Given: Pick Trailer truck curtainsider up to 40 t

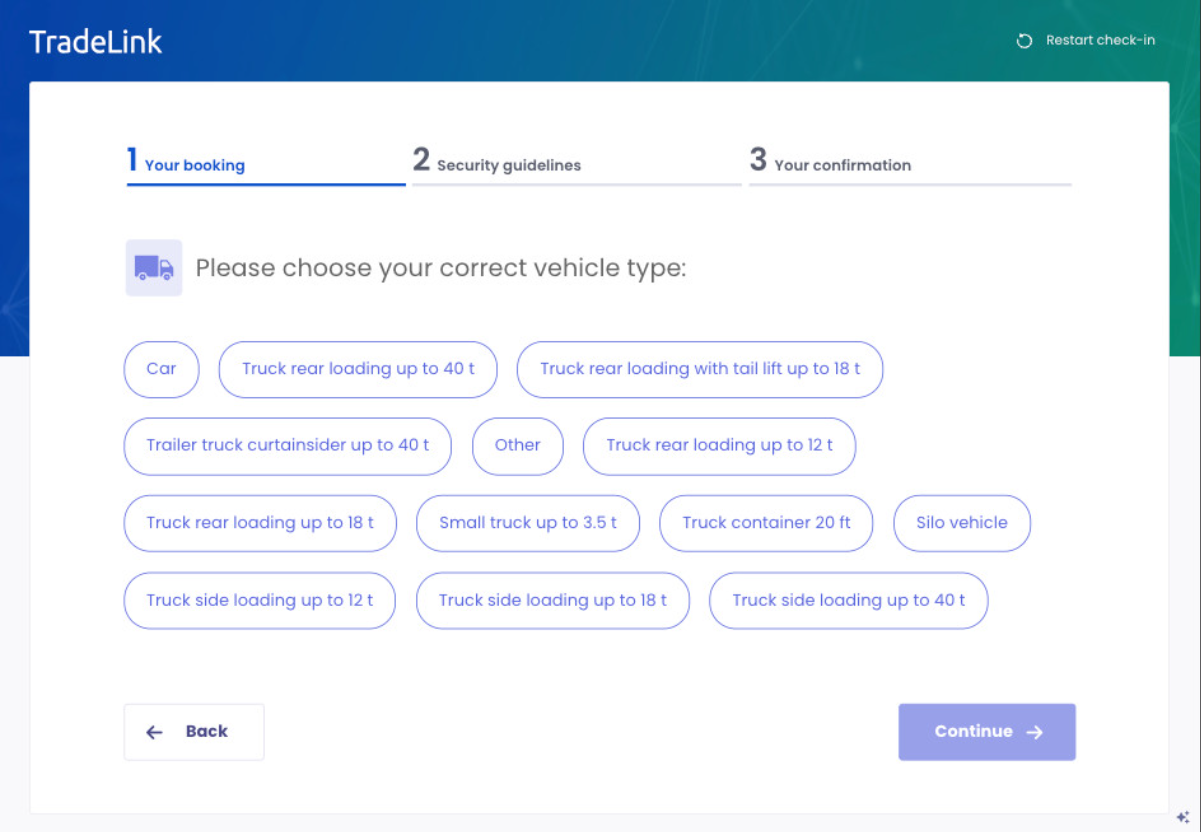Looking at the screenshot, I should pos(288,446).
